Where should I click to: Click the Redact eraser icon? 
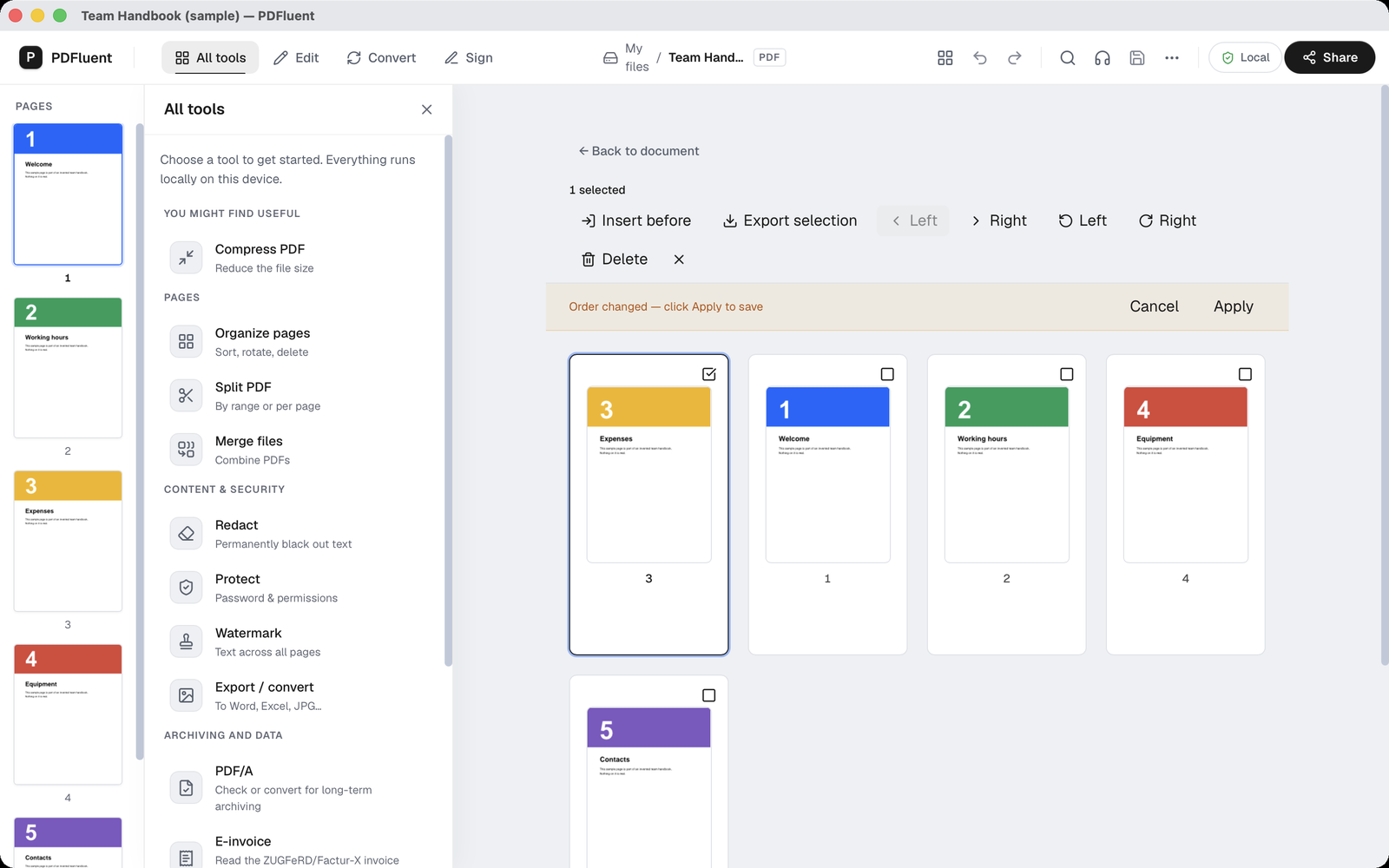[x=186, y=534]
